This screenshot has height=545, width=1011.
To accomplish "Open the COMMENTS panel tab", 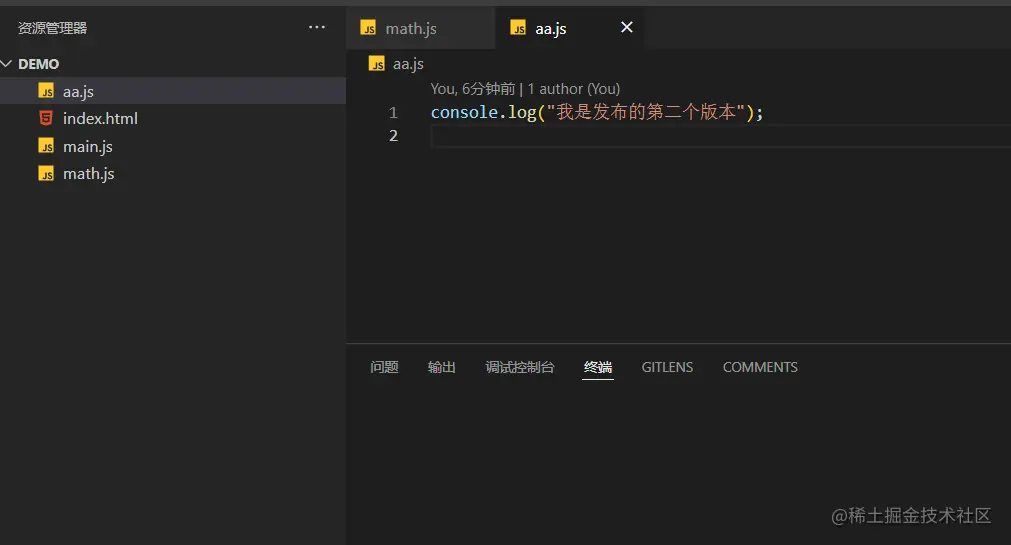I will (x=760, y=367).
